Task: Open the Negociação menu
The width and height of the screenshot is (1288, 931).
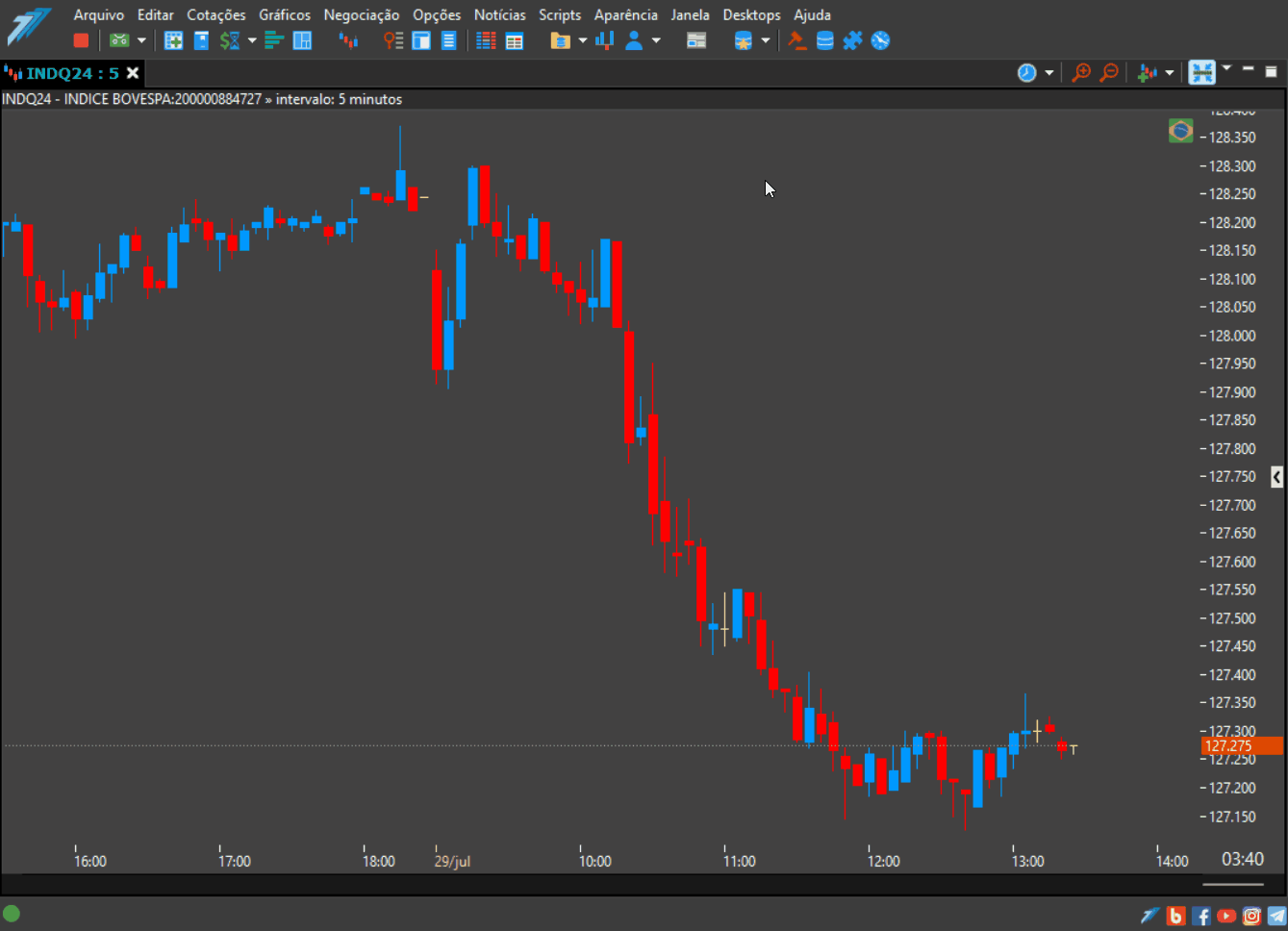Action: [362, 14]
